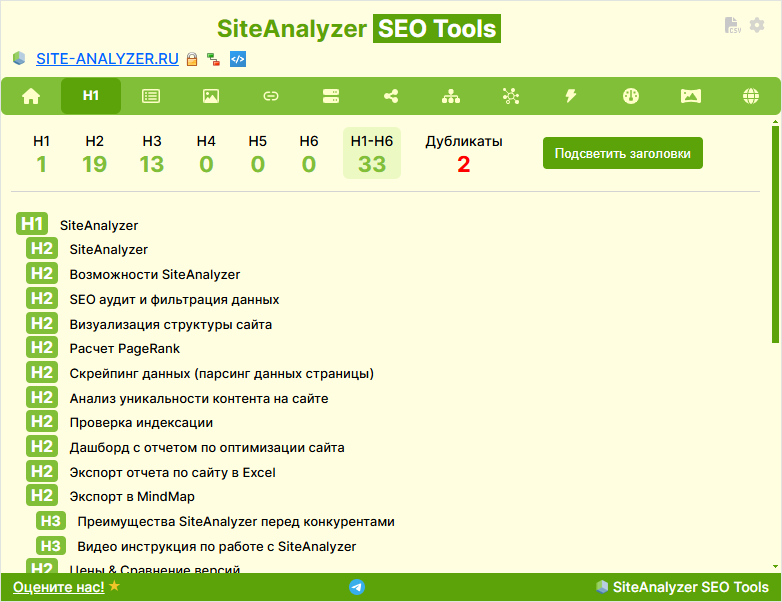Open the links chain tab icon
Viewport: 782px width, 602px height.
(x=271, y=96)
